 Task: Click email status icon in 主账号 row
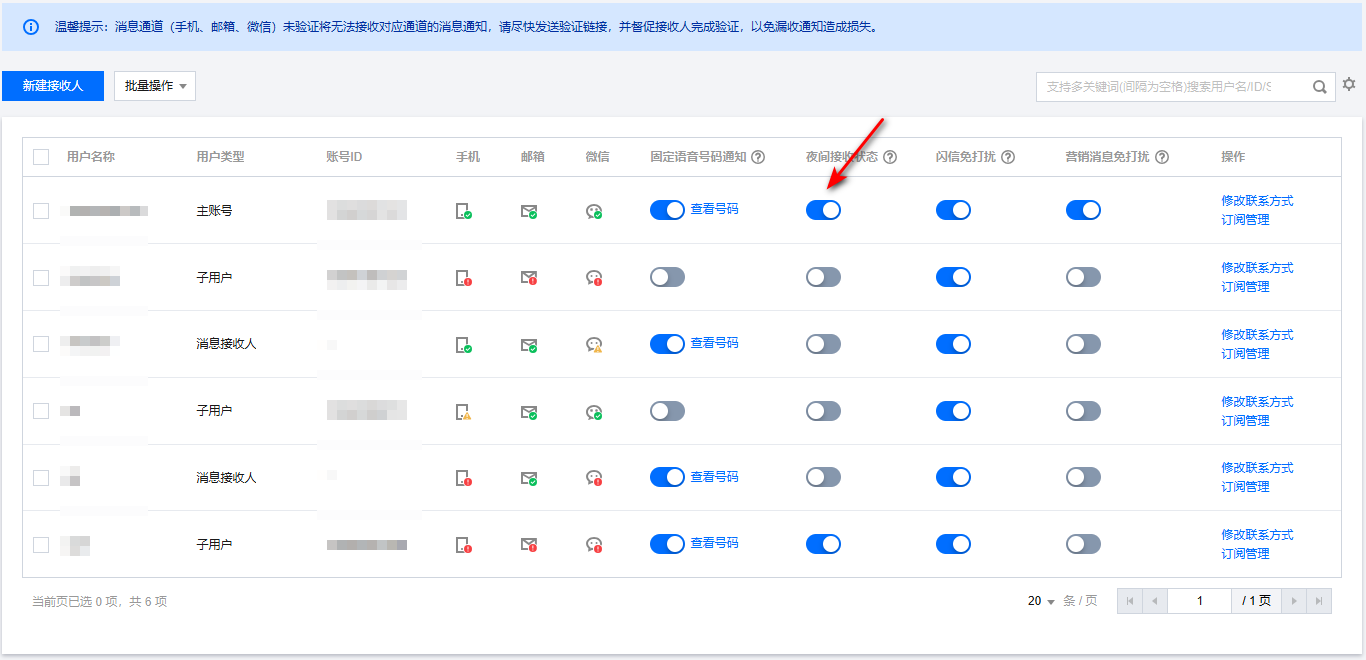(529, 211)
